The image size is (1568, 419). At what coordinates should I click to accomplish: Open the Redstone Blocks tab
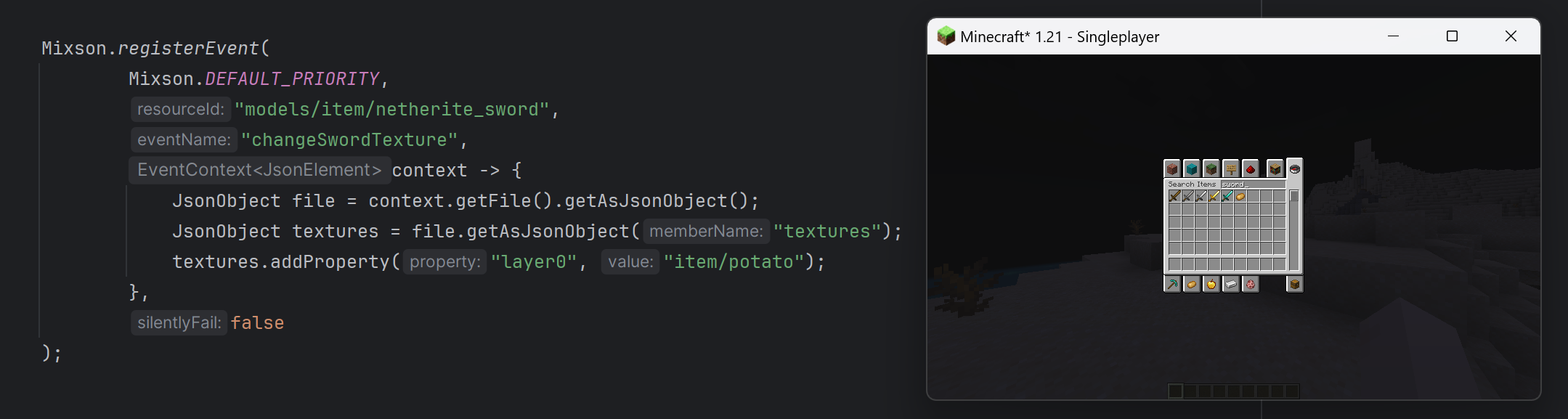click(x=1251, y=168)
